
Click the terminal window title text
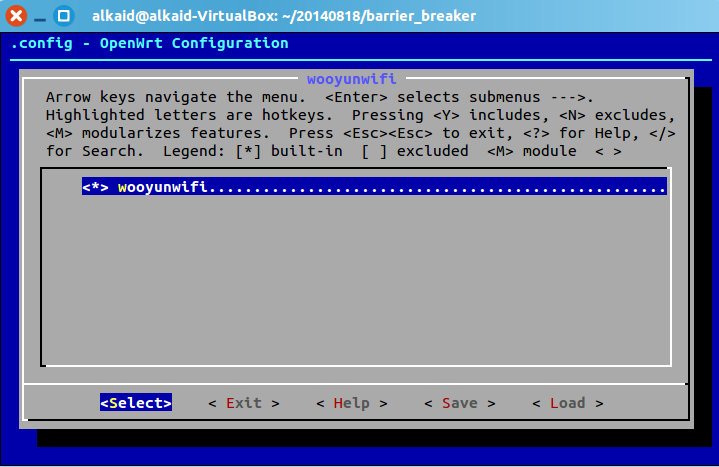[284, 16]
